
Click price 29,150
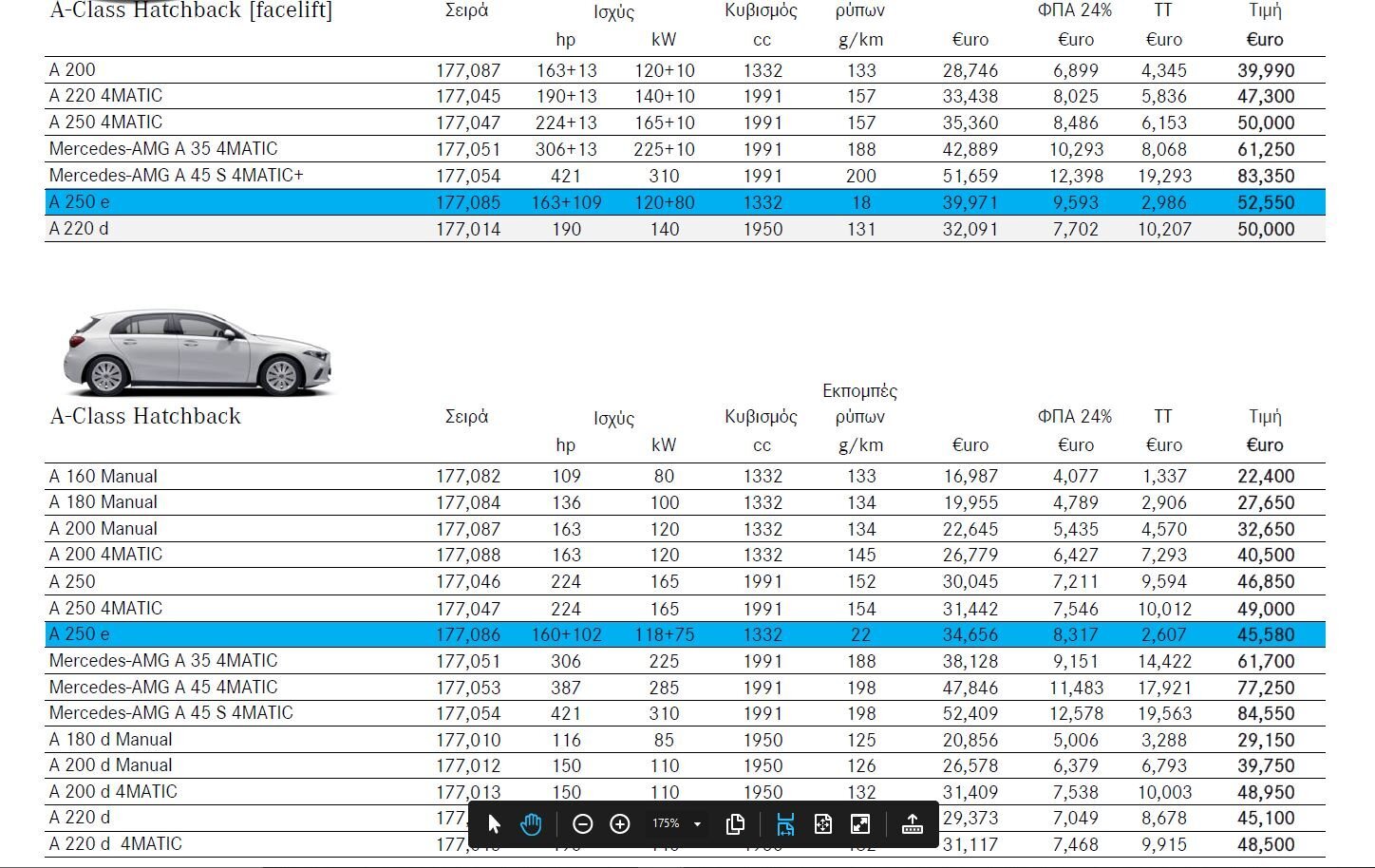pyautogui.click(x=1266, y=740)
